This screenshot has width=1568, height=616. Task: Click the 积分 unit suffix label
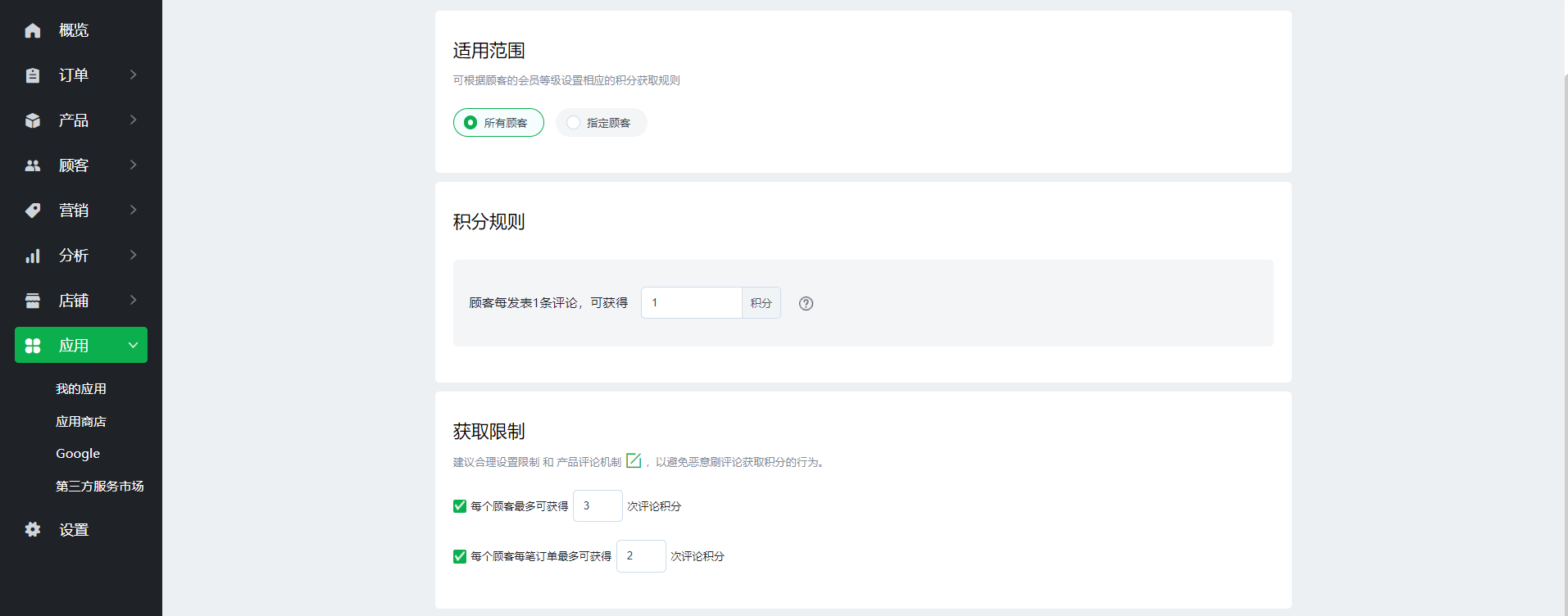[761, 303]
